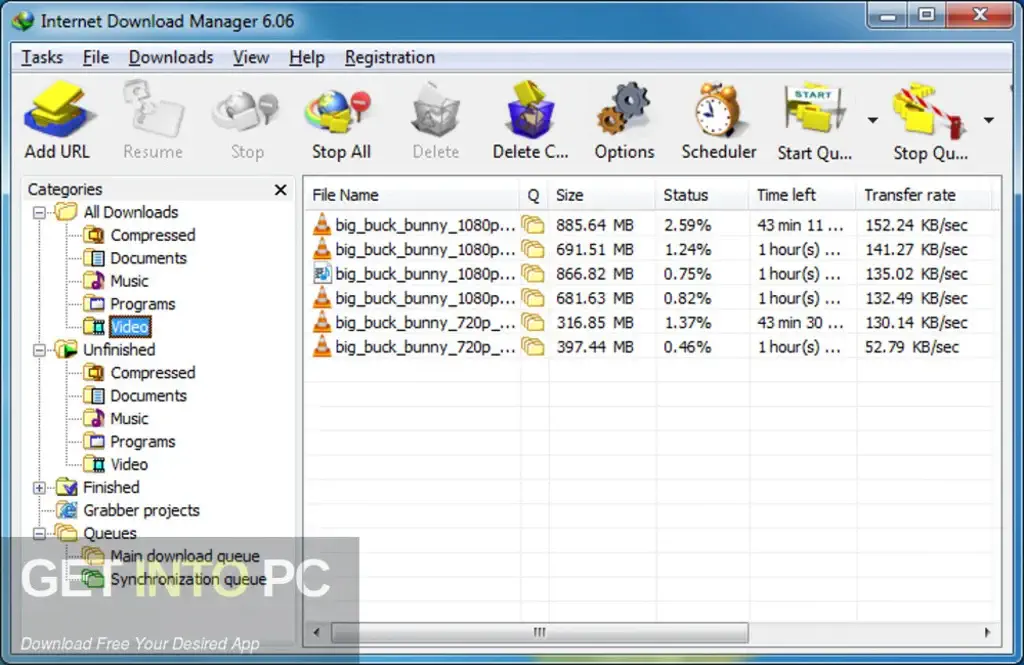The width and height of the screenshot is (1024, 665).
Task: Click the Stop Queue icon
Action: (928, 112)
